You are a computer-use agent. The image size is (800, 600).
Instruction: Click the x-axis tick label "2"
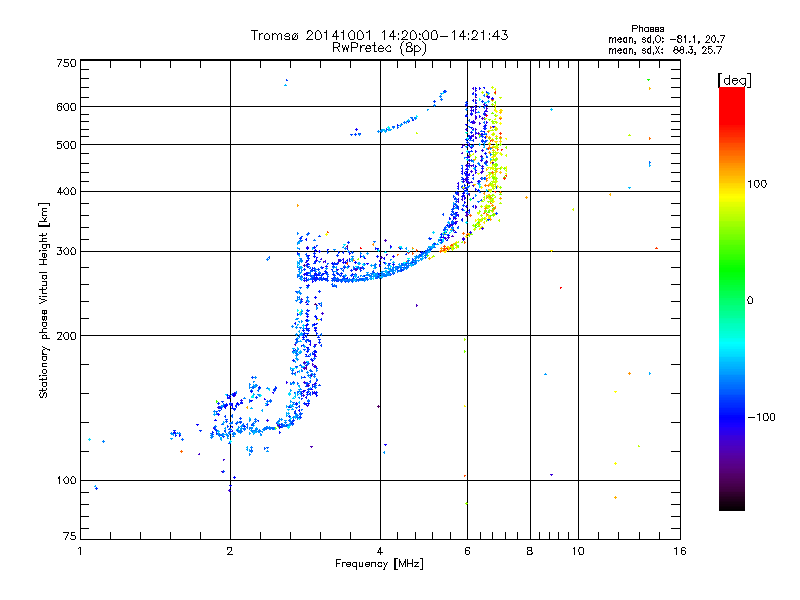230,552
